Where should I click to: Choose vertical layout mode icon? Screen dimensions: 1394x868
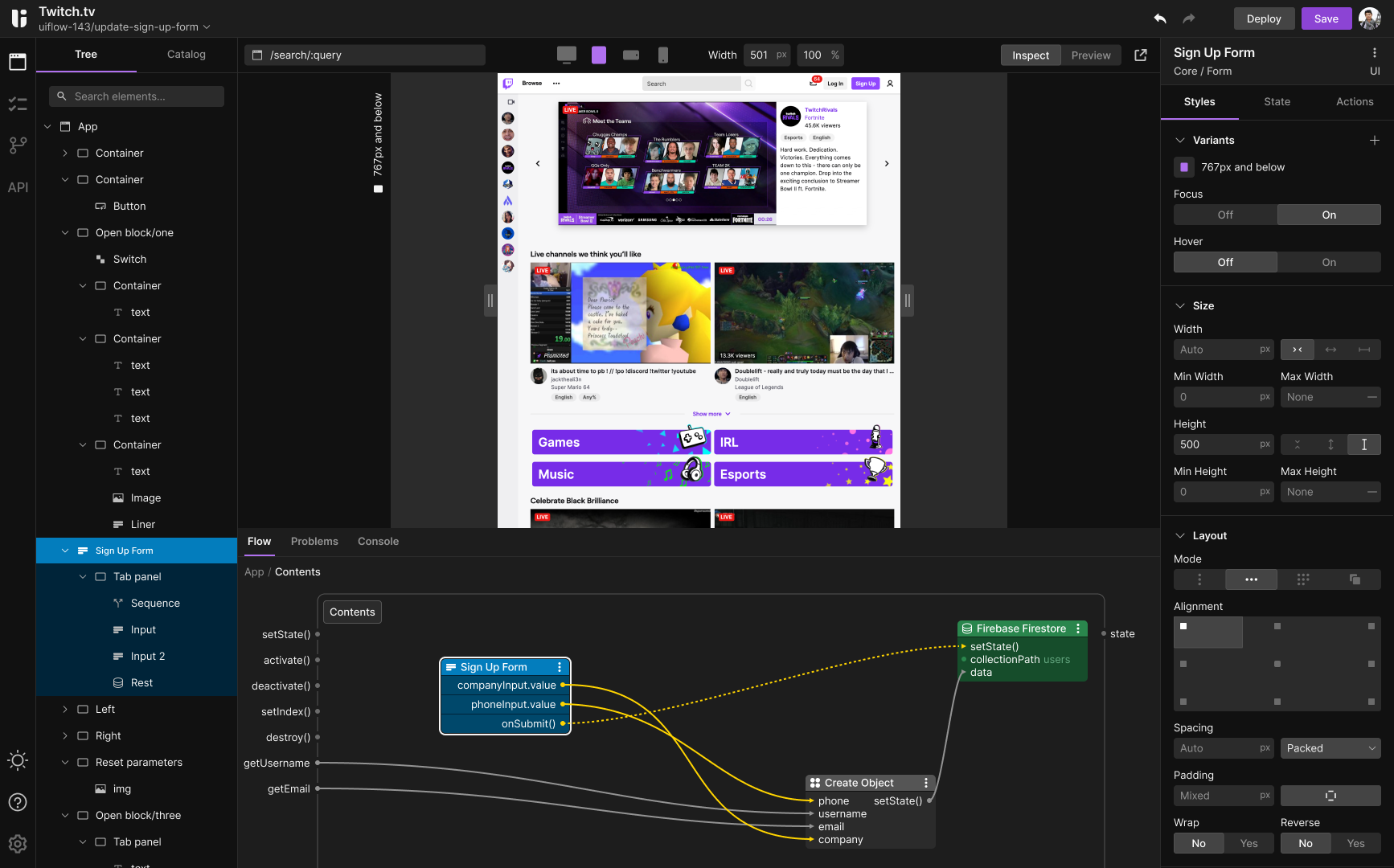click(1199, 579)
